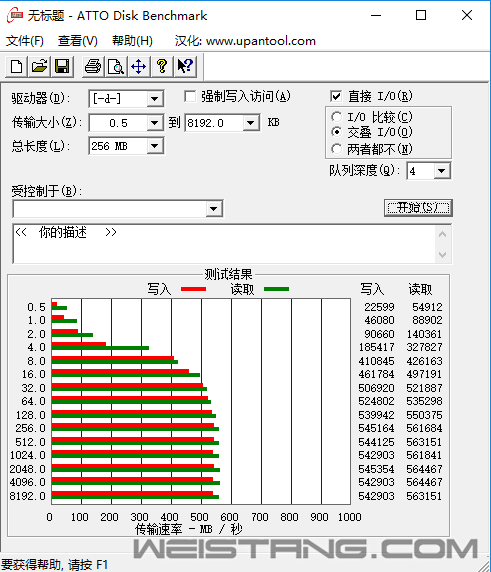Click the 汉化: www.upantool.com menu entry
Image resolution: width=491 pixels, height=572 pixels.
(245, 41)
